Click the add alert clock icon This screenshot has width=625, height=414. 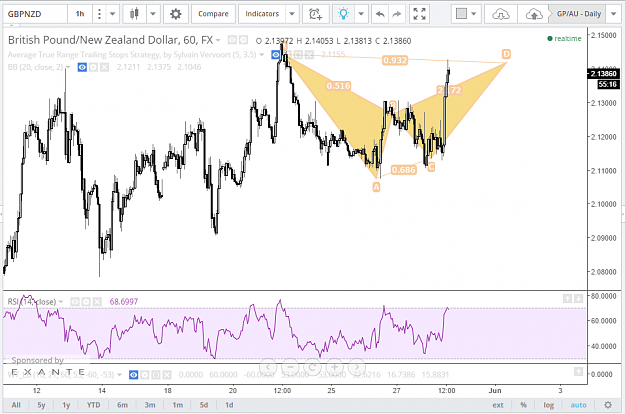pyautogui.click(x=315, y=14)
